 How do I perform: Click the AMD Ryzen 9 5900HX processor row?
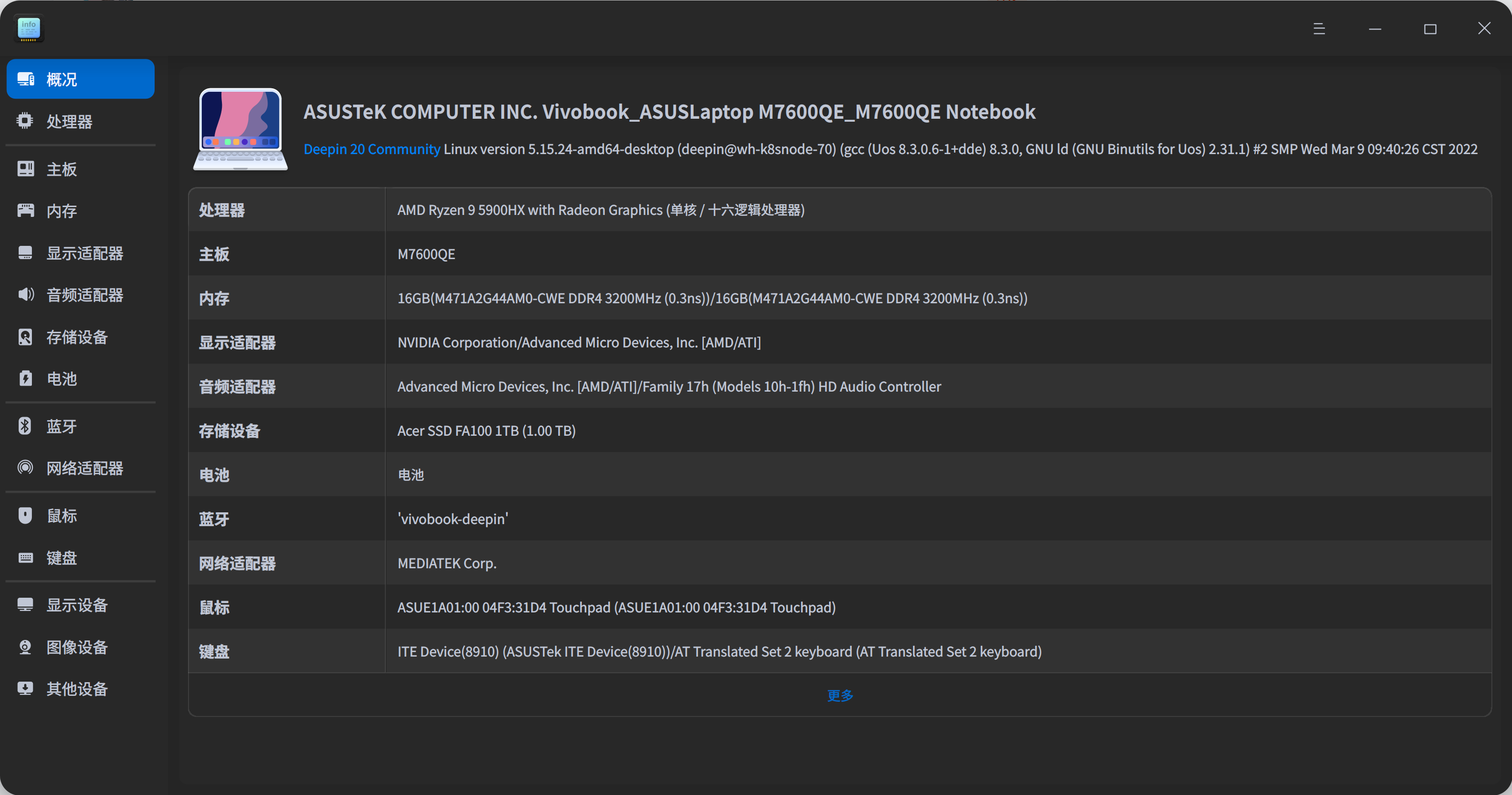(600, 210)
